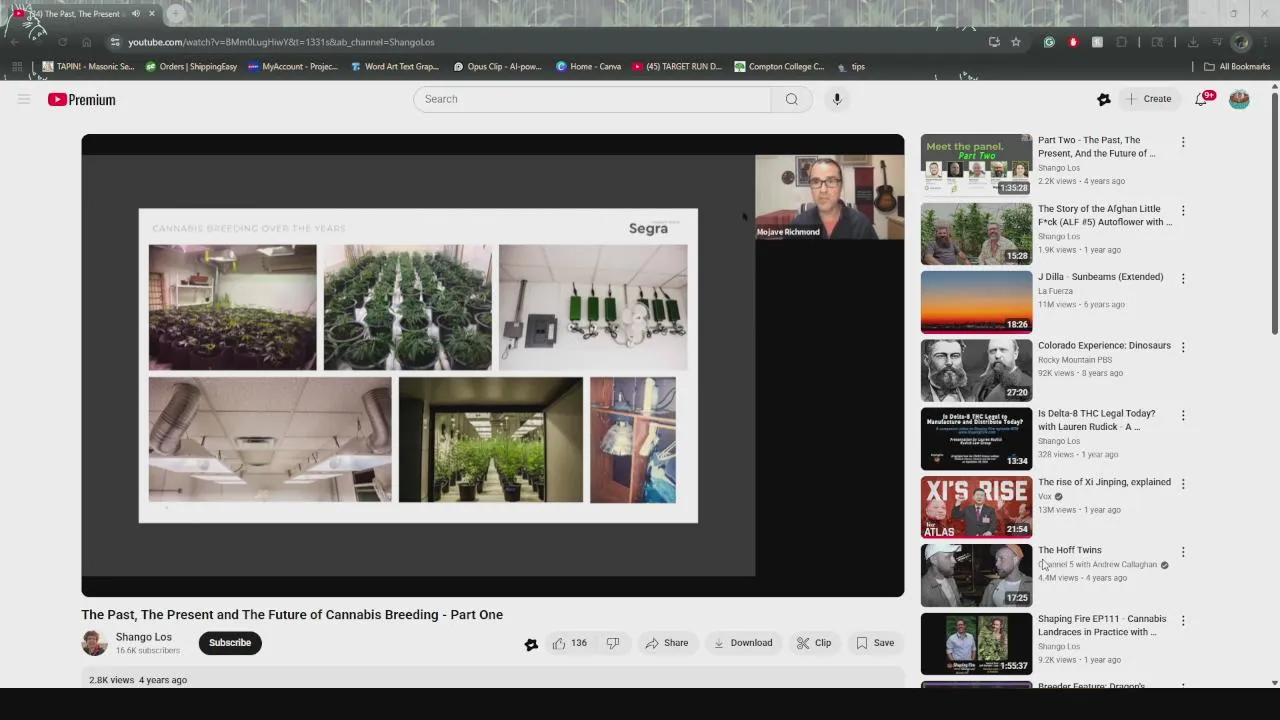
Task: Open Opus Clip bookmark
Action: 497,67
